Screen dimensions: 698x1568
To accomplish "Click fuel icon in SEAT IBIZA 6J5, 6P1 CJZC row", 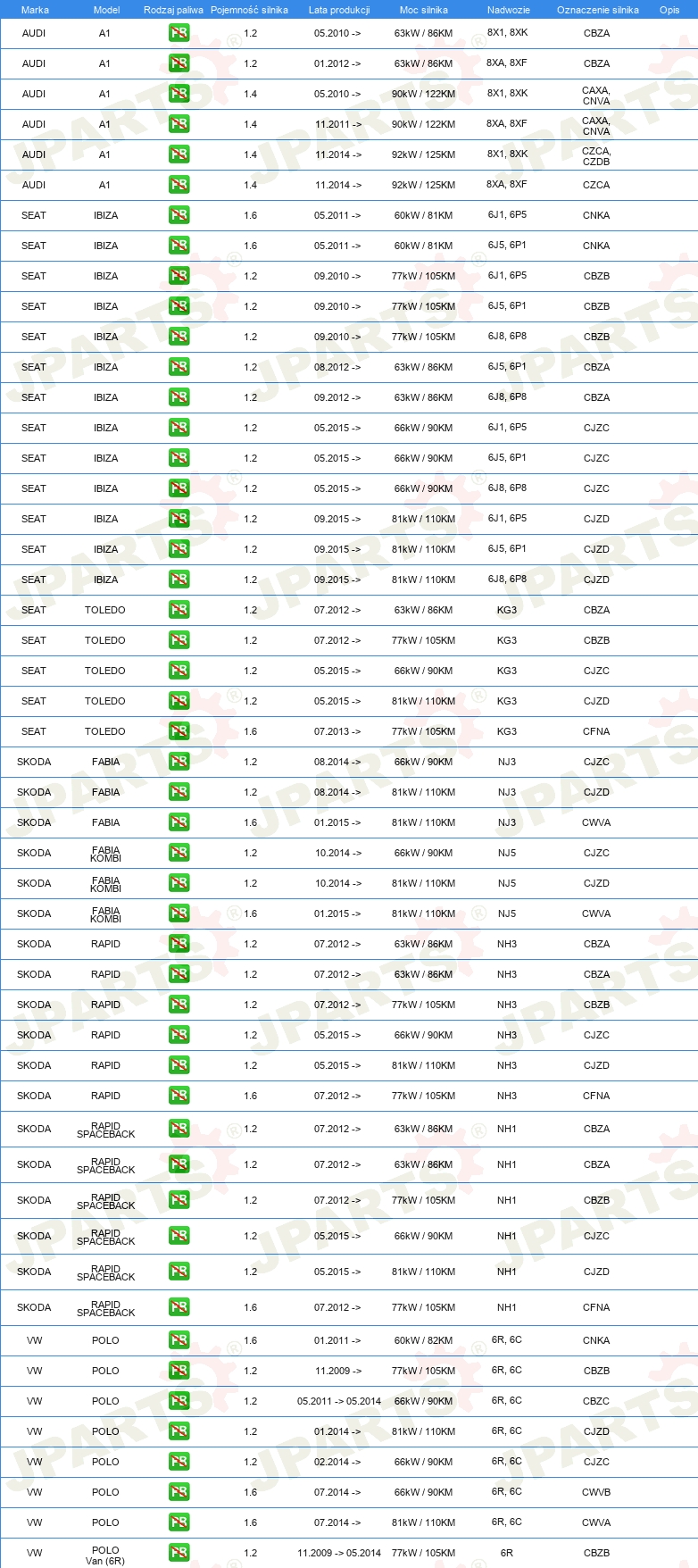I will point(179,458).
